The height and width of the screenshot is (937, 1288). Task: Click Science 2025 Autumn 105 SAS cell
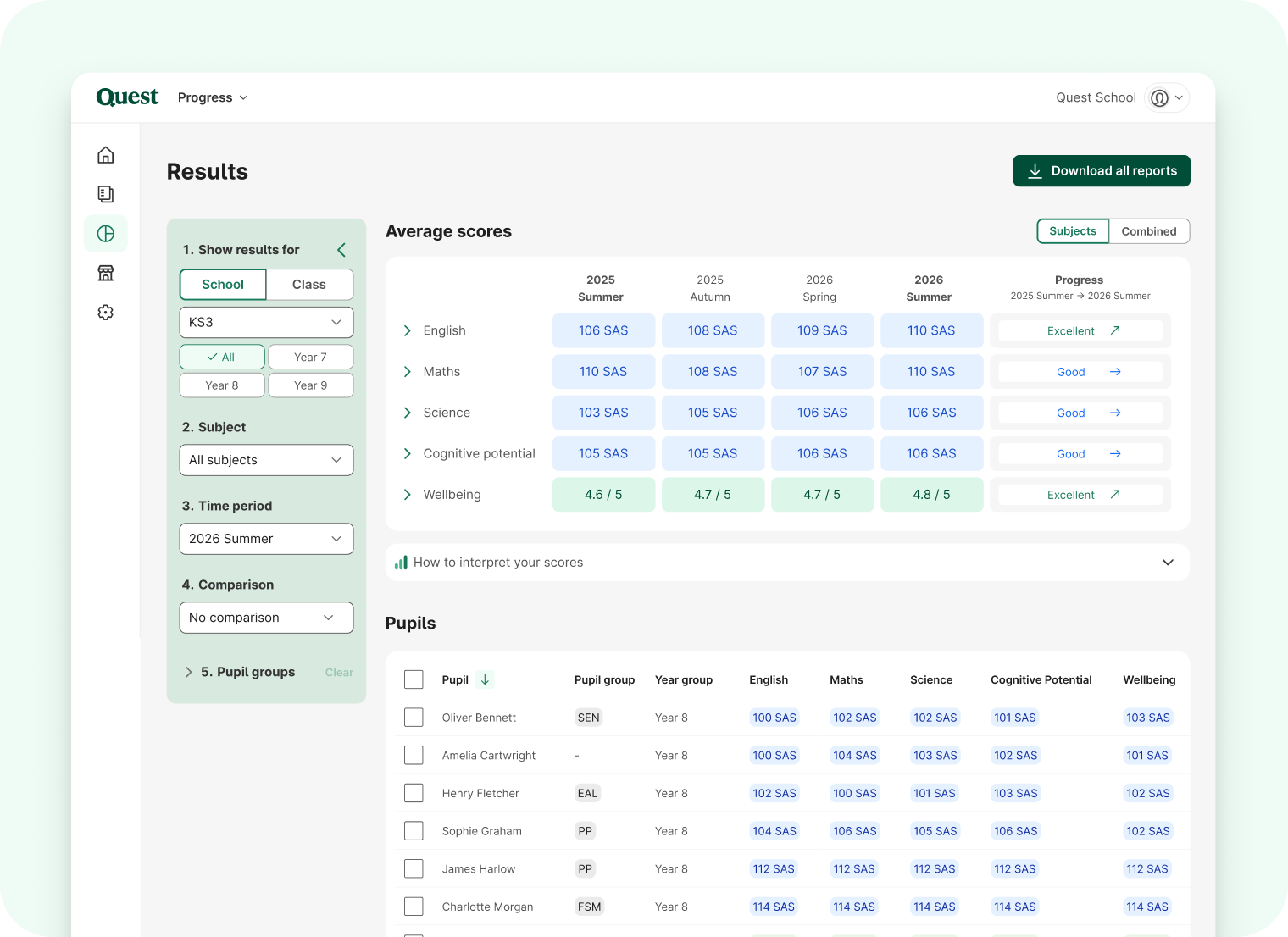[x=713, y=413]
